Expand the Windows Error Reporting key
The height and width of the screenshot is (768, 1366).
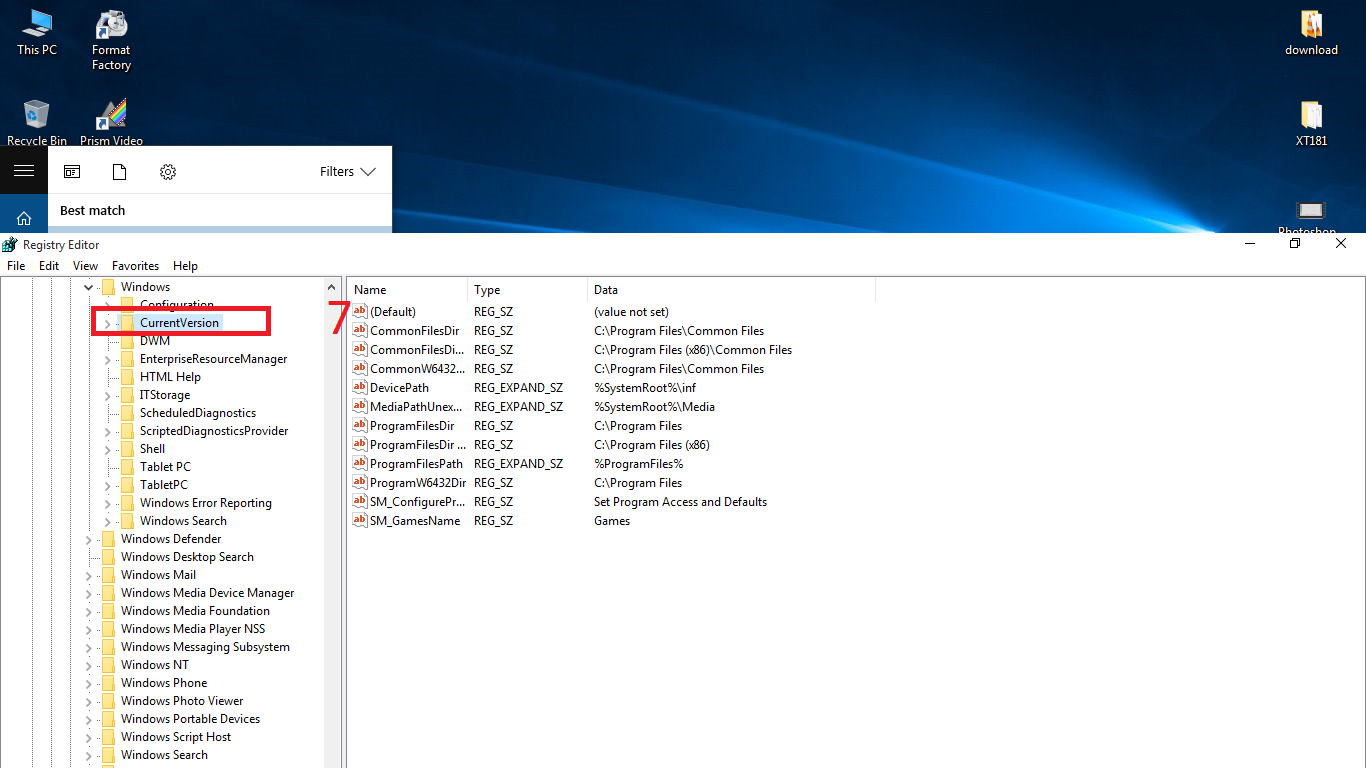(108, 504)
